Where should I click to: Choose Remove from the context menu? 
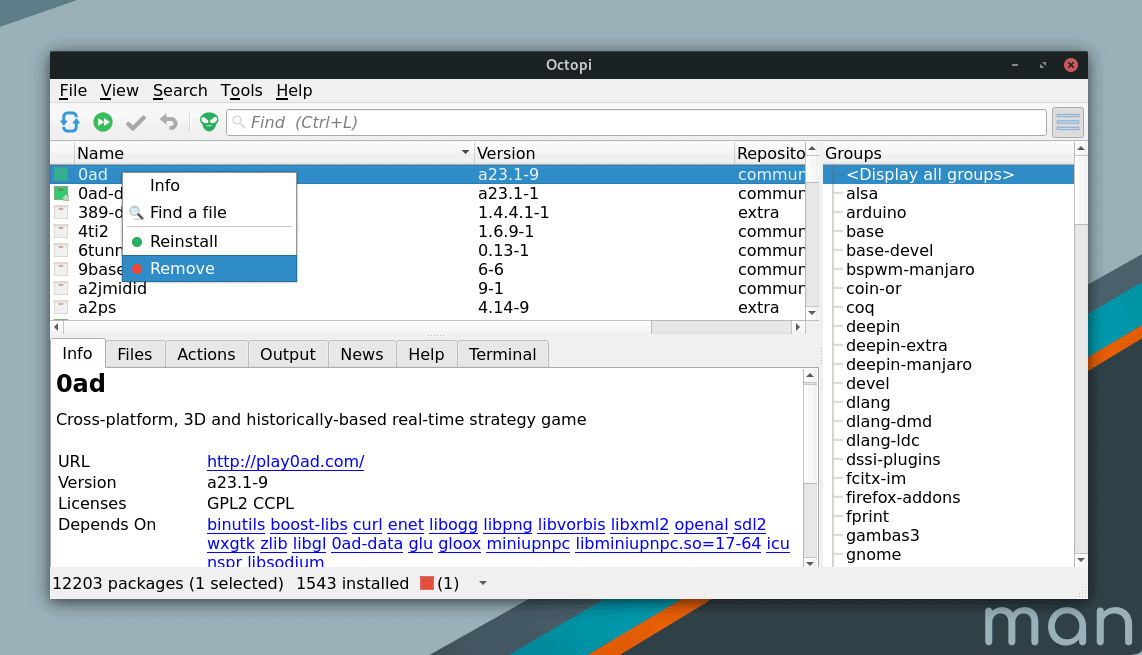pyautogui.click(x=182, y=268)
